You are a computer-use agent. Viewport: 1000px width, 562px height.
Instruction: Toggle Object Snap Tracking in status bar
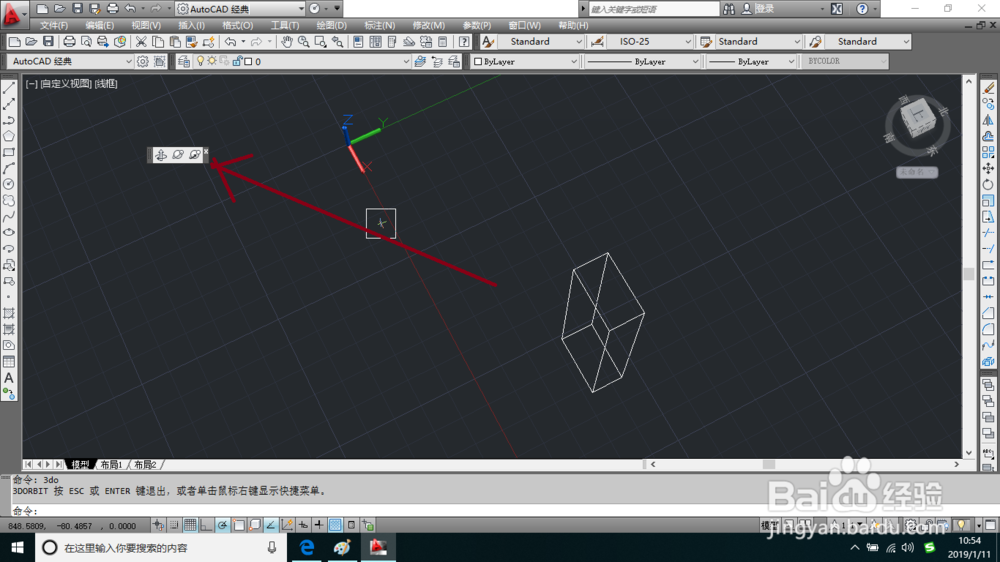pyautogui.click(x=270, y=525)
